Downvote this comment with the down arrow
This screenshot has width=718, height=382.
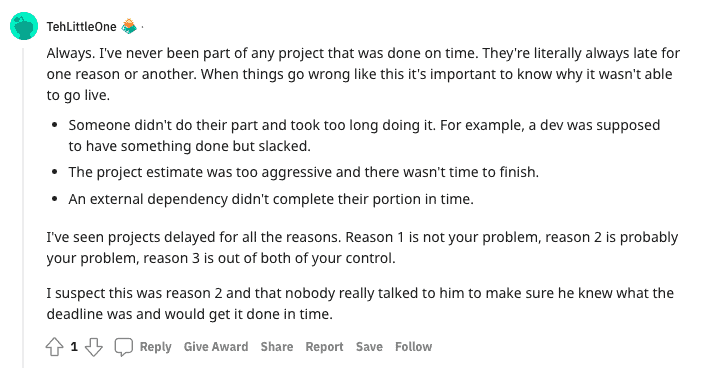(x=94, y=347)
